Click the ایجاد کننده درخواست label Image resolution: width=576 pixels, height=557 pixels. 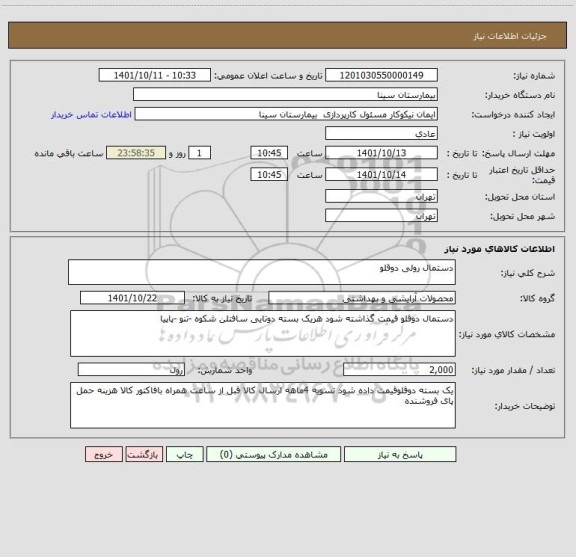pyautogui.click(x=513, y=115)
